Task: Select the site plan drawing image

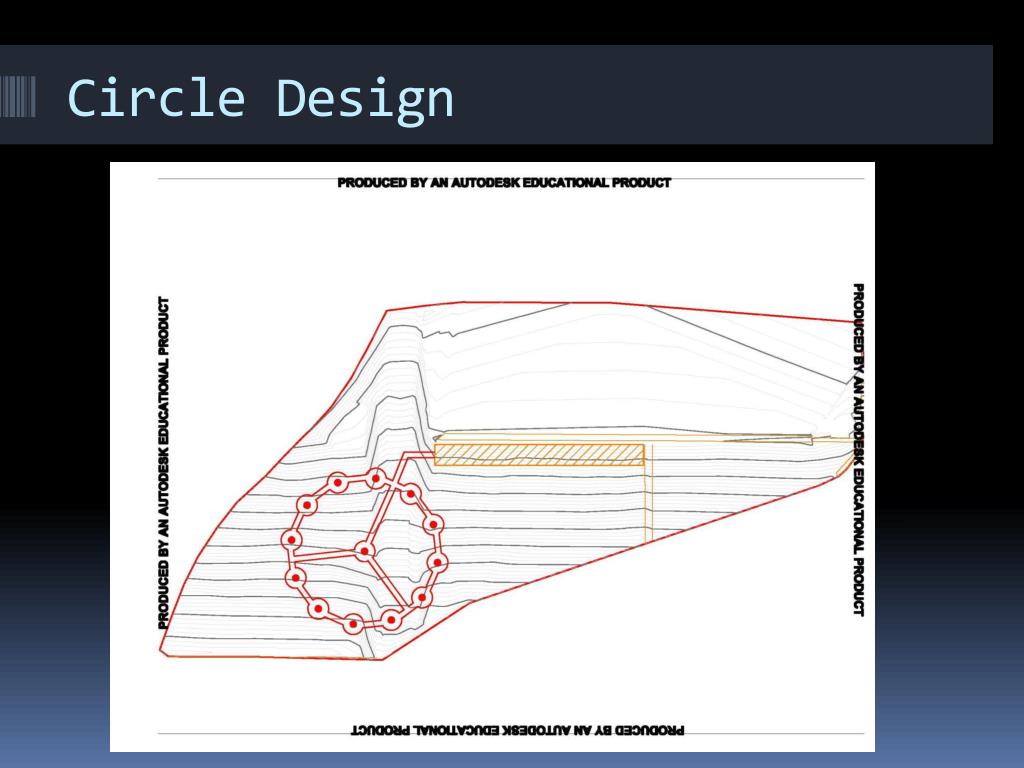Action: tap(492, 456)
